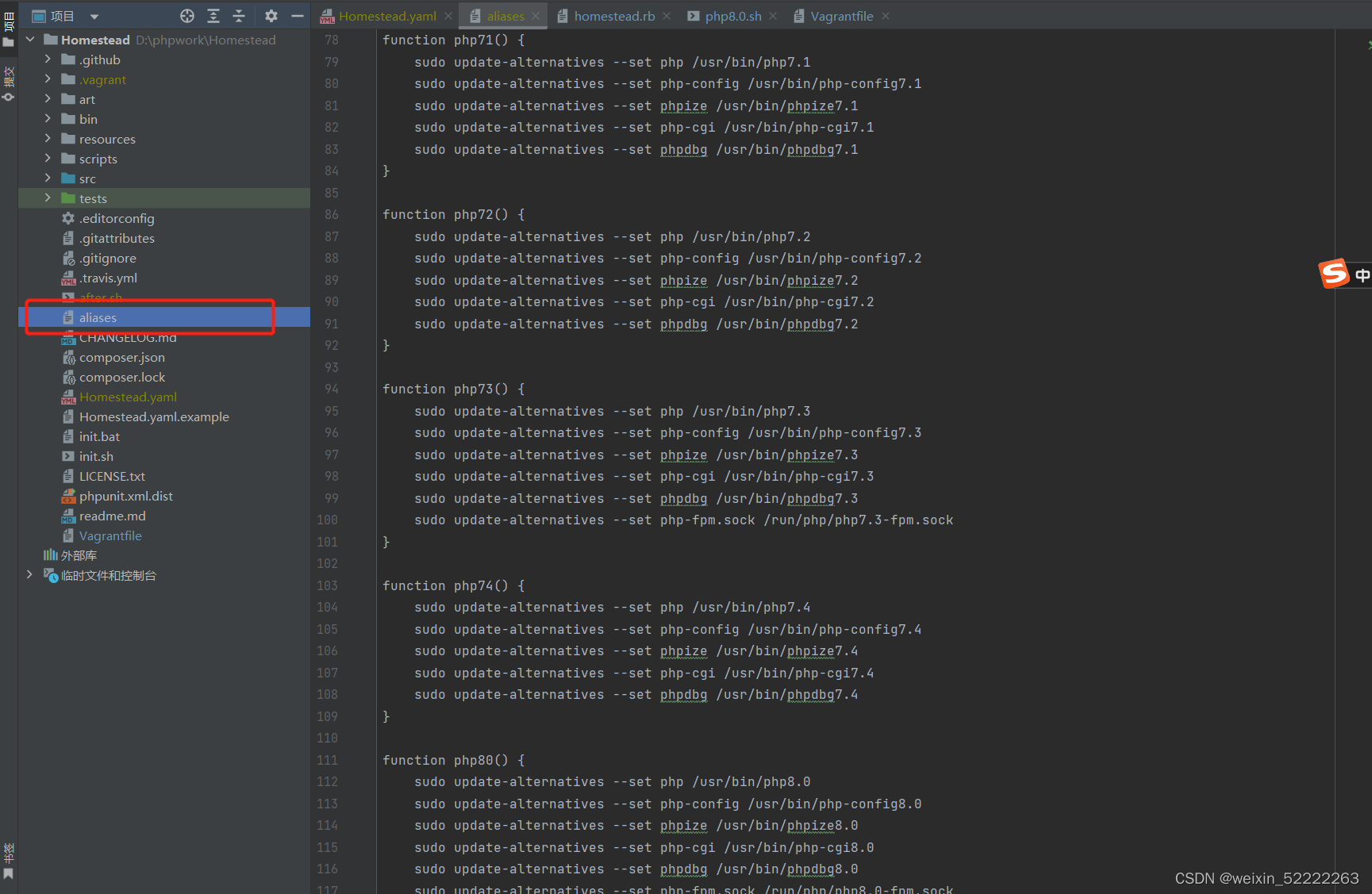Hide the Project panel using the minus icon
The width and height of the screenshot is (1372, 894).
(298, 15)
